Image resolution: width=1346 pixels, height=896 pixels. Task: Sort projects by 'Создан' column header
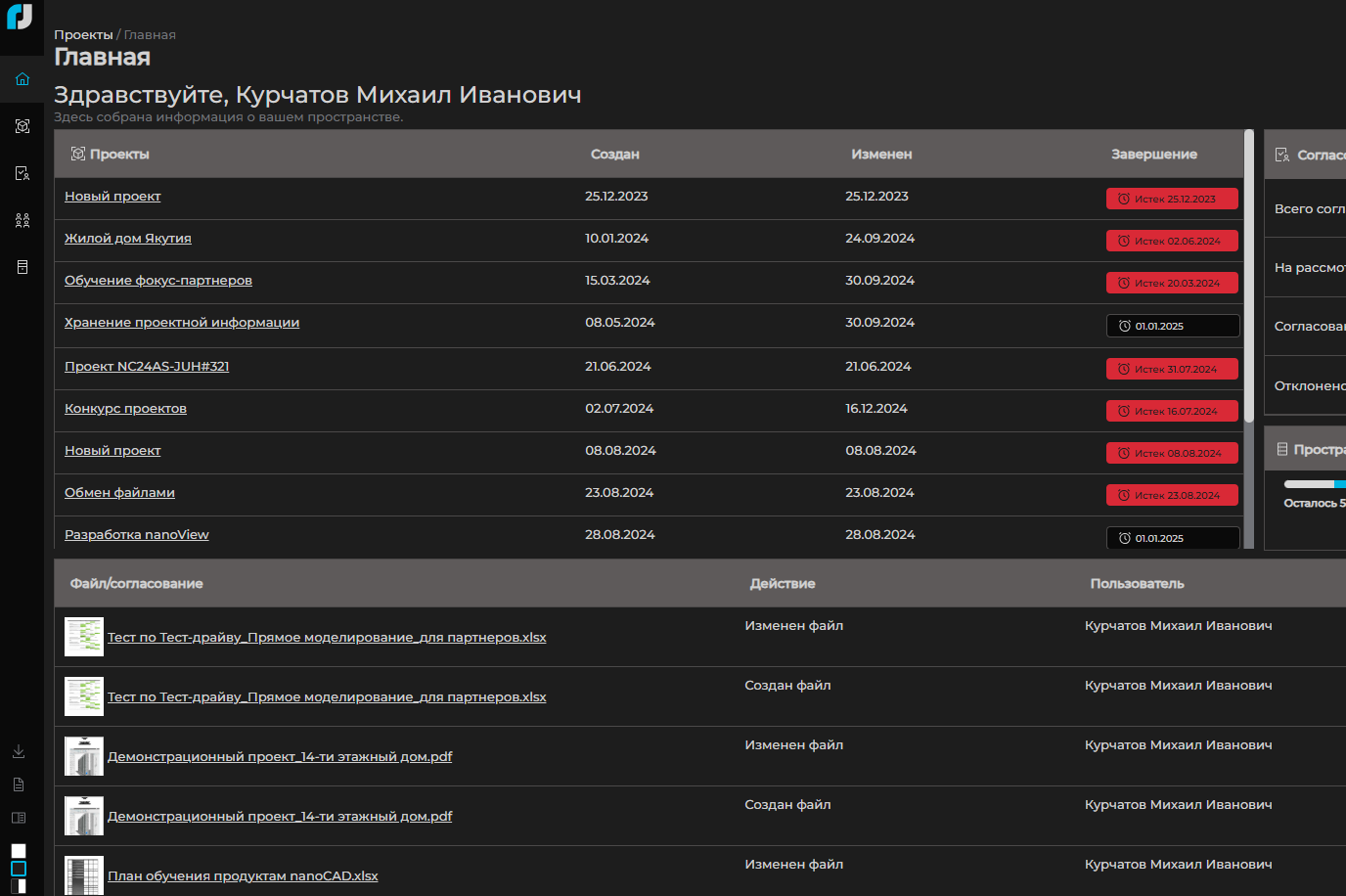pyautogui.click(x=614, y=155)
